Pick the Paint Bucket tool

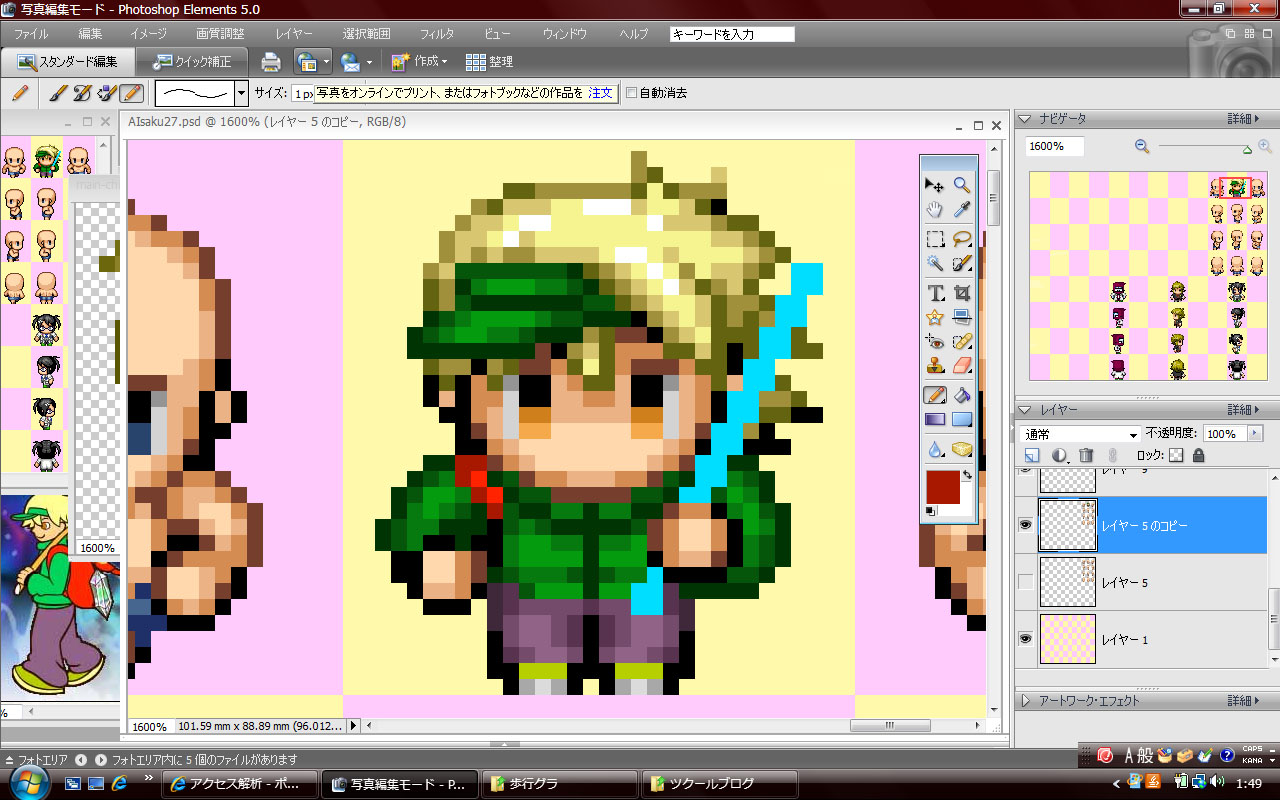click(962, 395)
